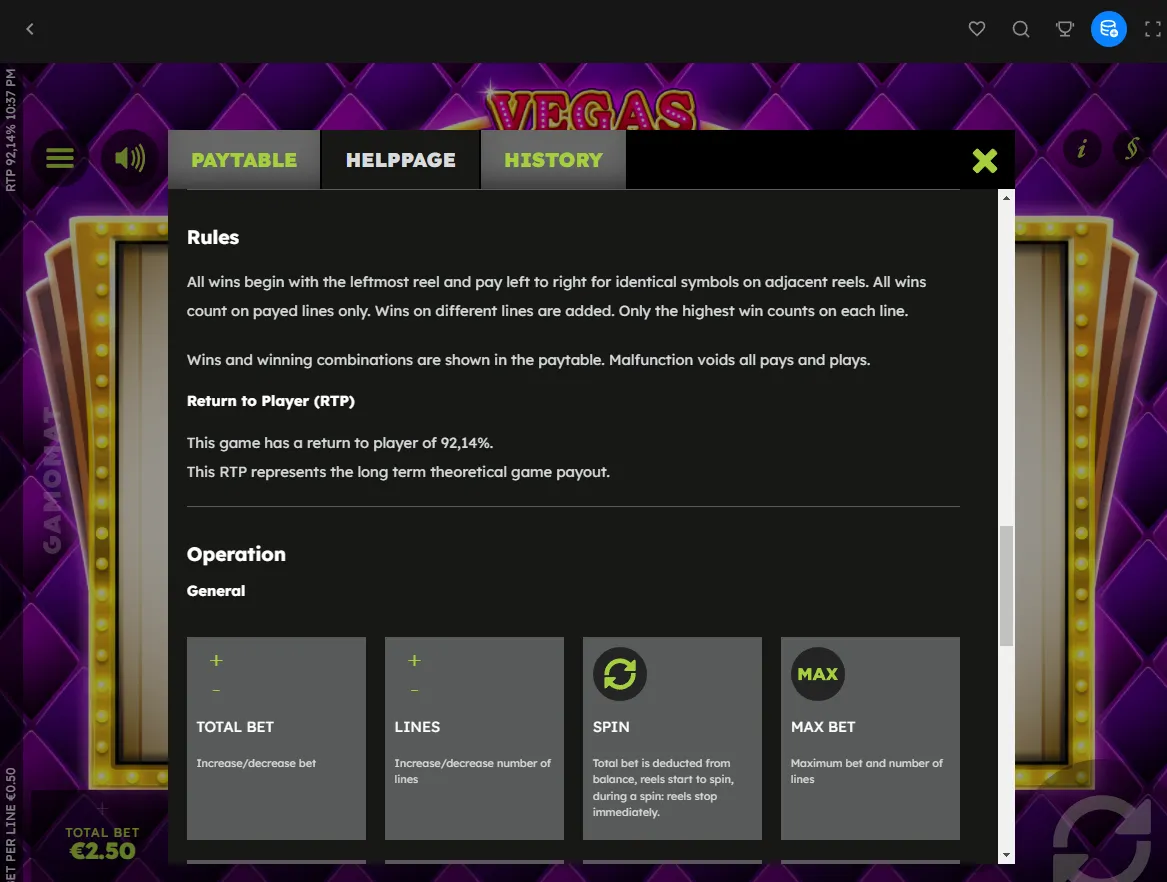The height and width of the screenshot is (882, 1167).
Task: Open the blue deposit coins button
Action: 1108,29
